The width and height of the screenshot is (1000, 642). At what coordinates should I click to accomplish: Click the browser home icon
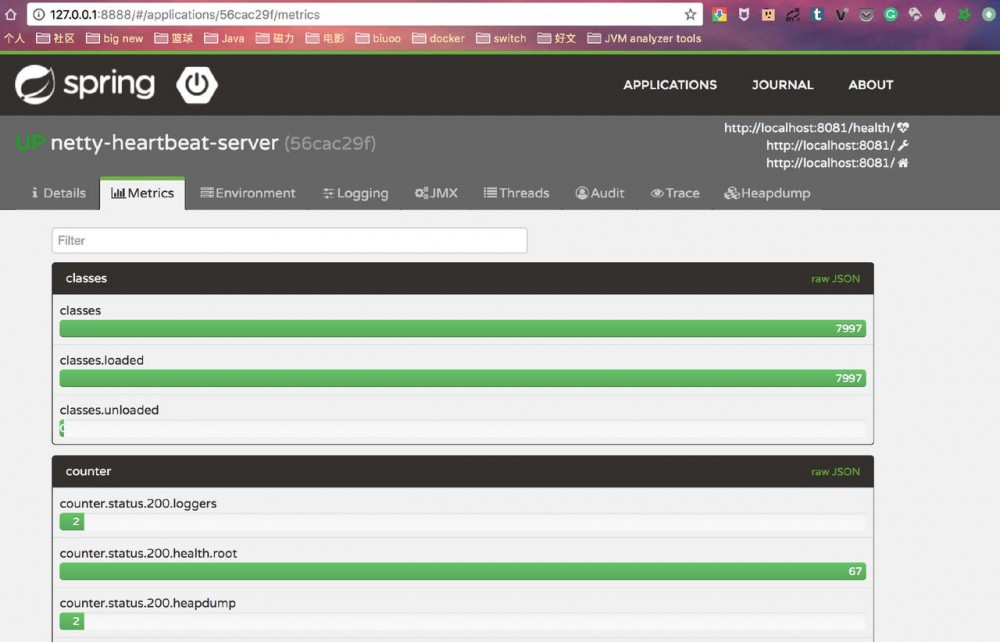11,14
